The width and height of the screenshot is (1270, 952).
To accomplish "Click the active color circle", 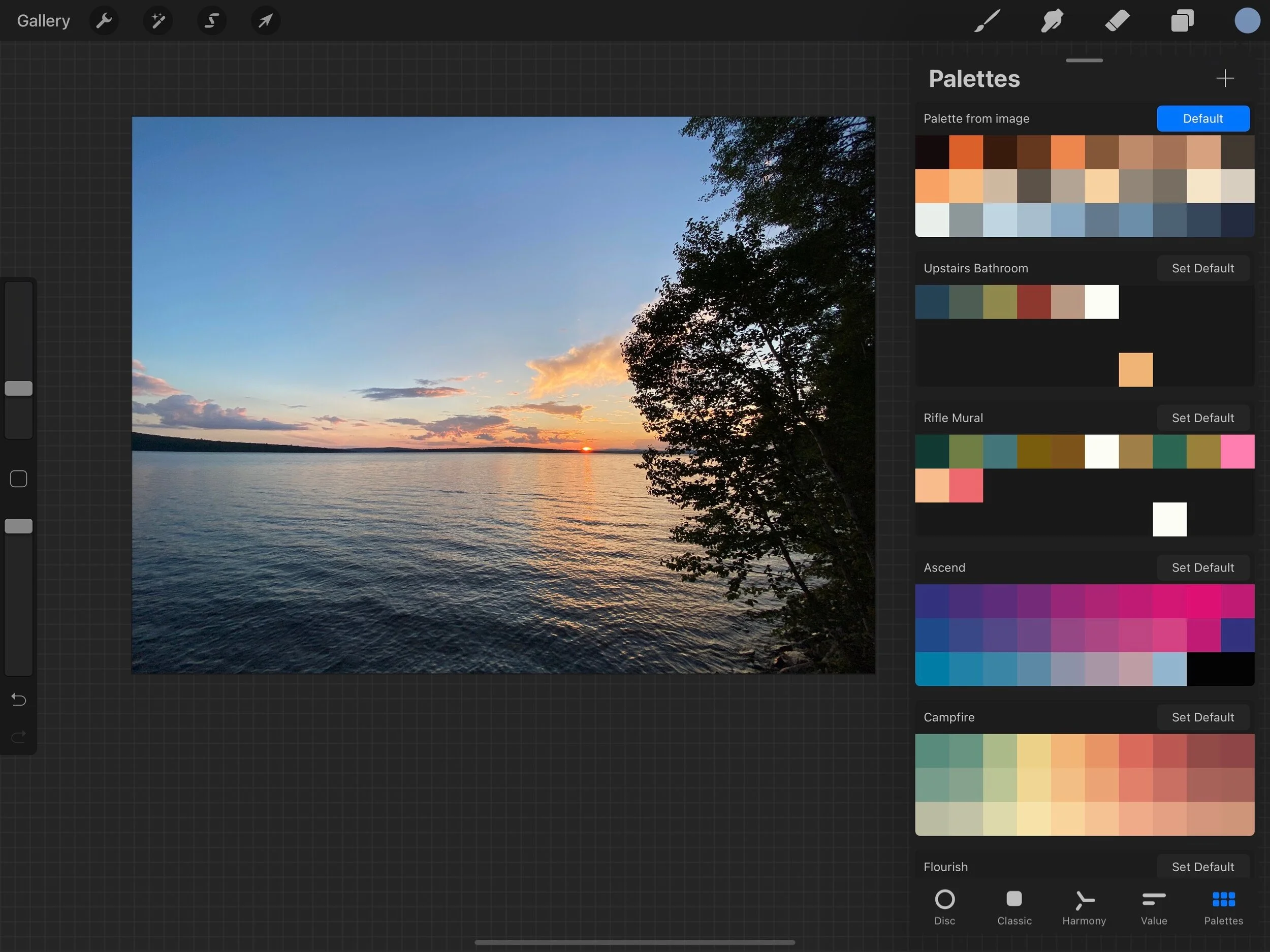I will [1247, 21].
